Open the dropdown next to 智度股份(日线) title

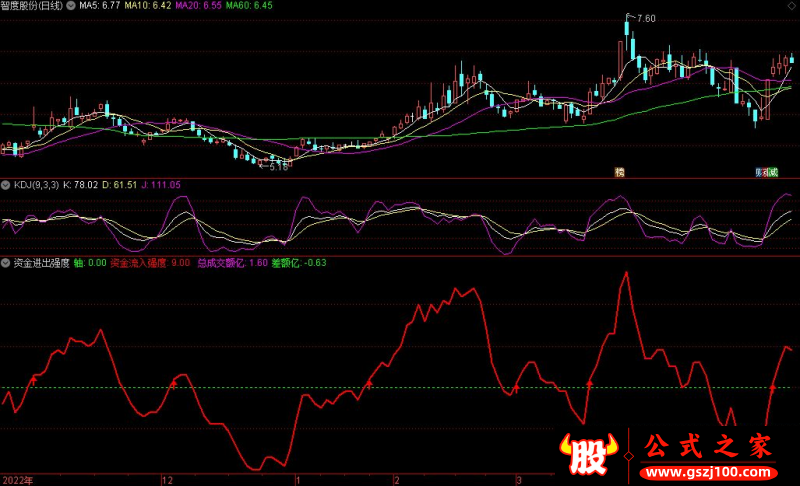pyautogui.click(x=71, y=6)
